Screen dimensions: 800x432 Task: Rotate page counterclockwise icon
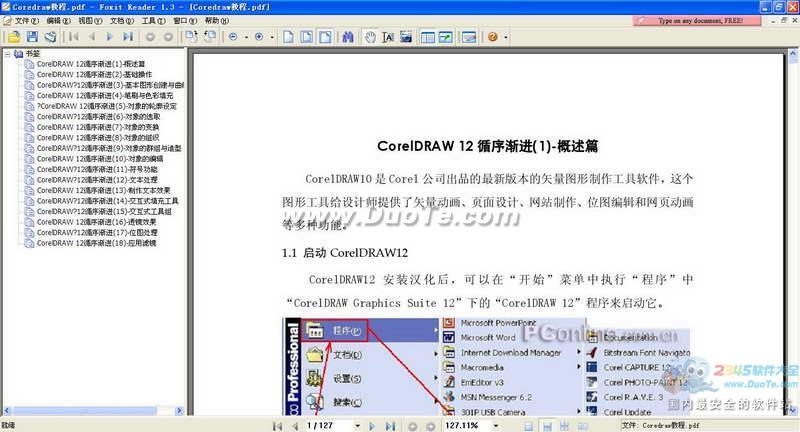pyautogui.click(x=209, y=37)
